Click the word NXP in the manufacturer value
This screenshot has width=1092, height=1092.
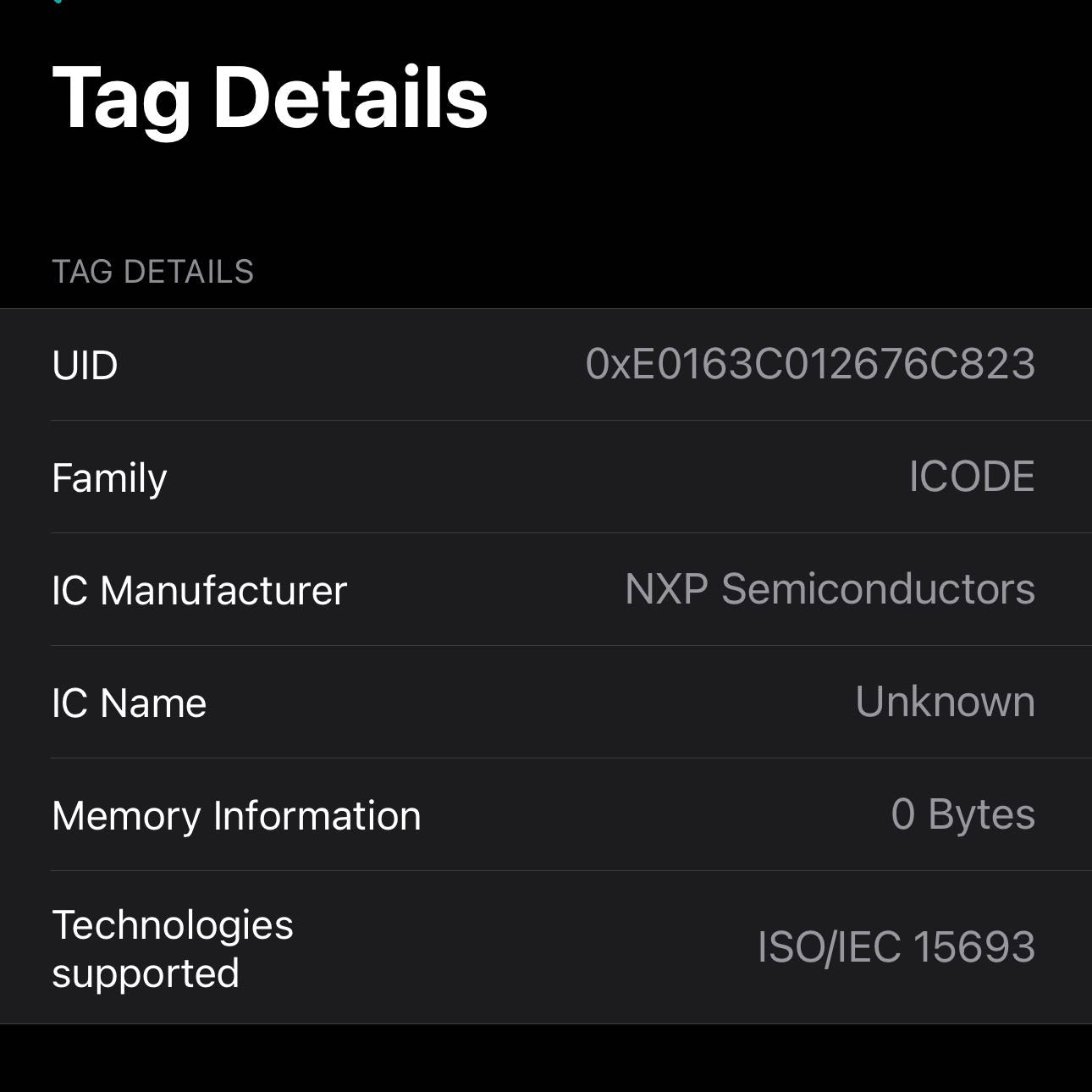[x=666, y=589]
